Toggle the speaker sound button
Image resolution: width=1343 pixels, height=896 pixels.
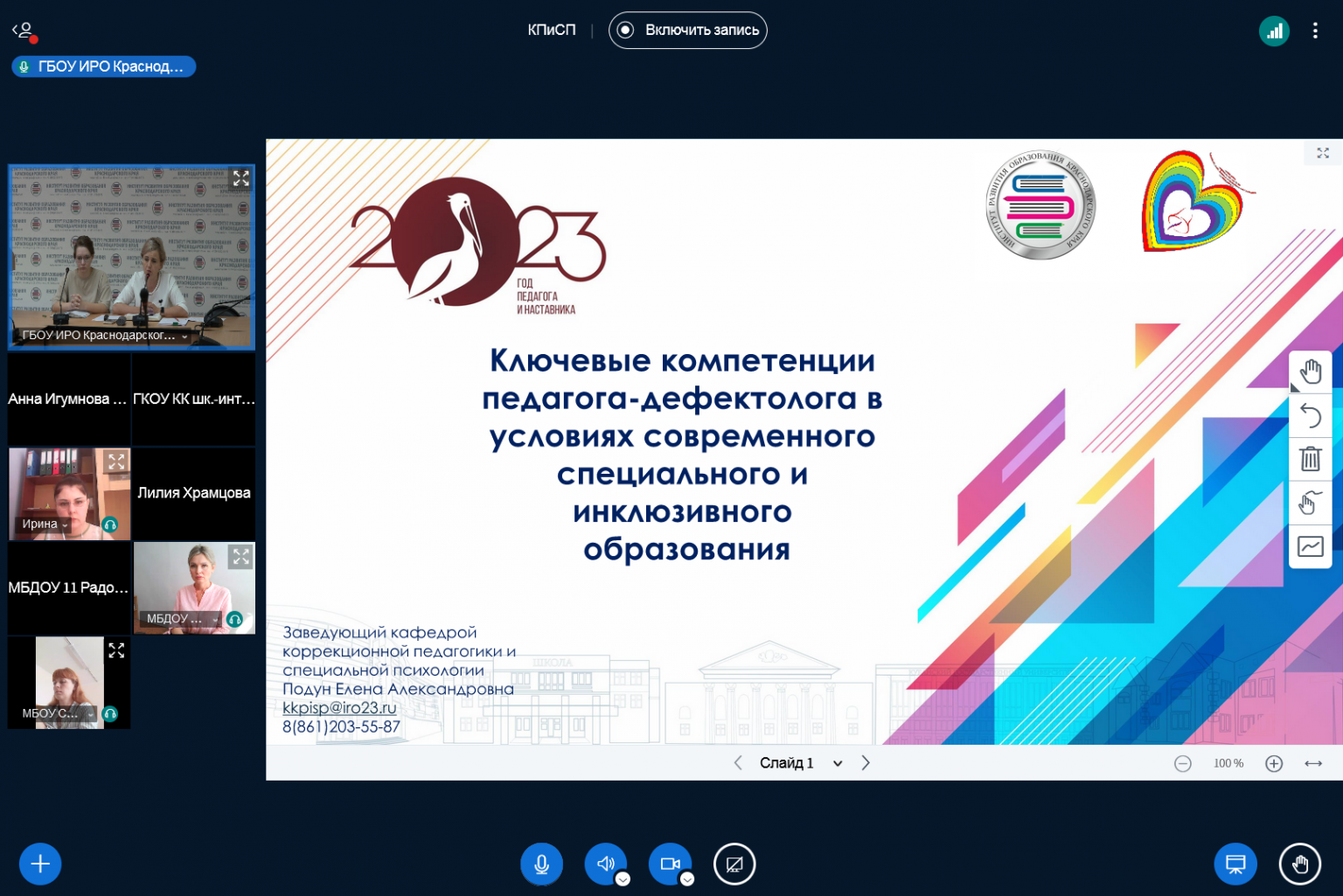point(604,864)
